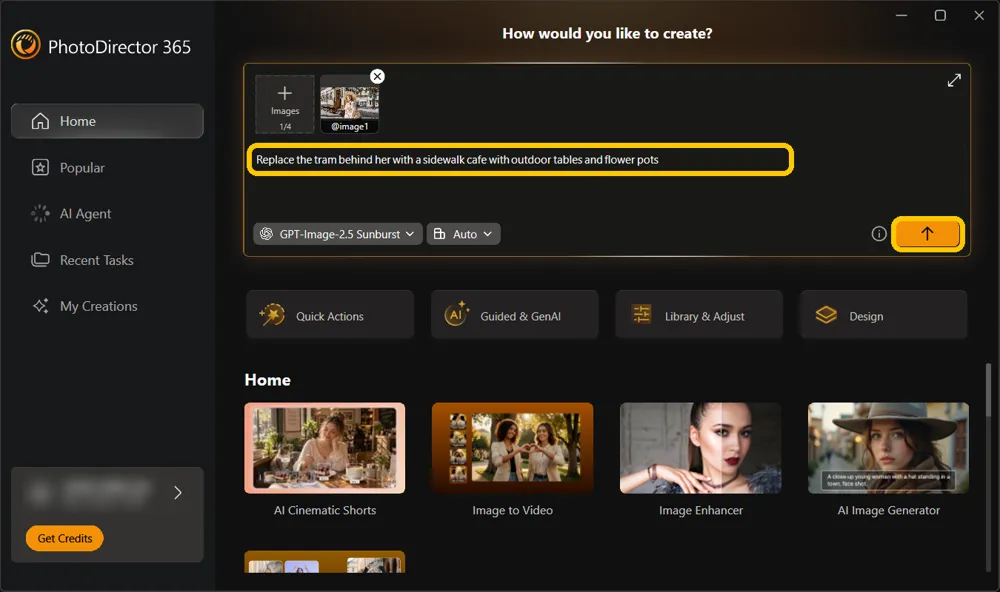Open the partially visible thumbnail below AI Cinematic Shorts
The image size is (1000, 592).
coord(325,562)
